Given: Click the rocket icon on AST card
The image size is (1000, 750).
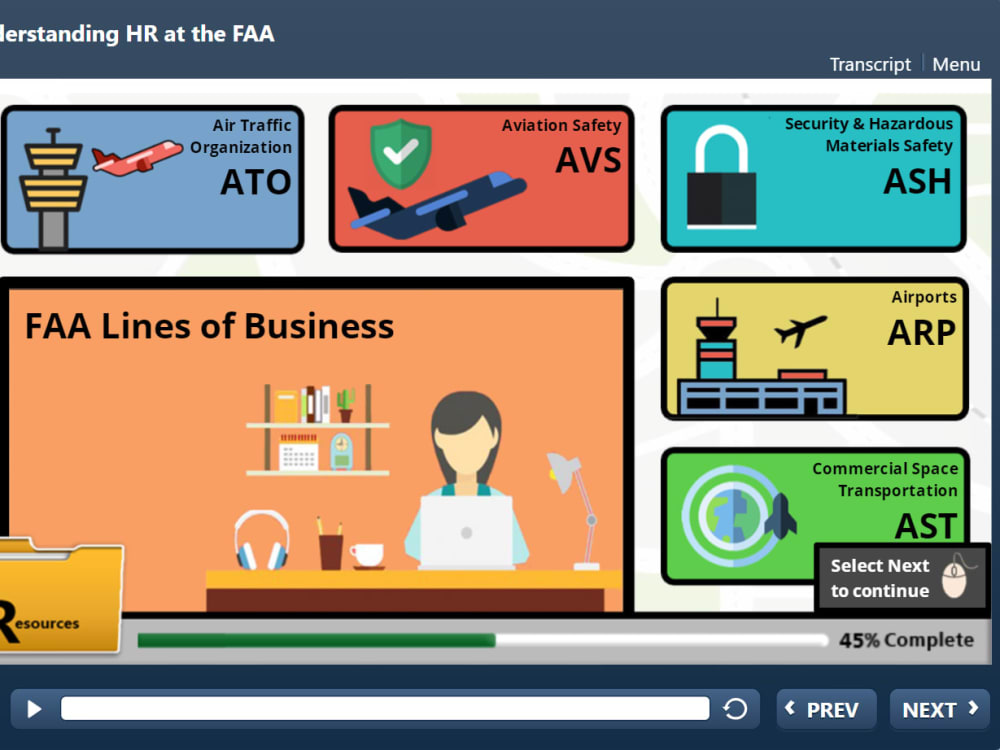Looking at the screenshot, I should tap(781, 515).
